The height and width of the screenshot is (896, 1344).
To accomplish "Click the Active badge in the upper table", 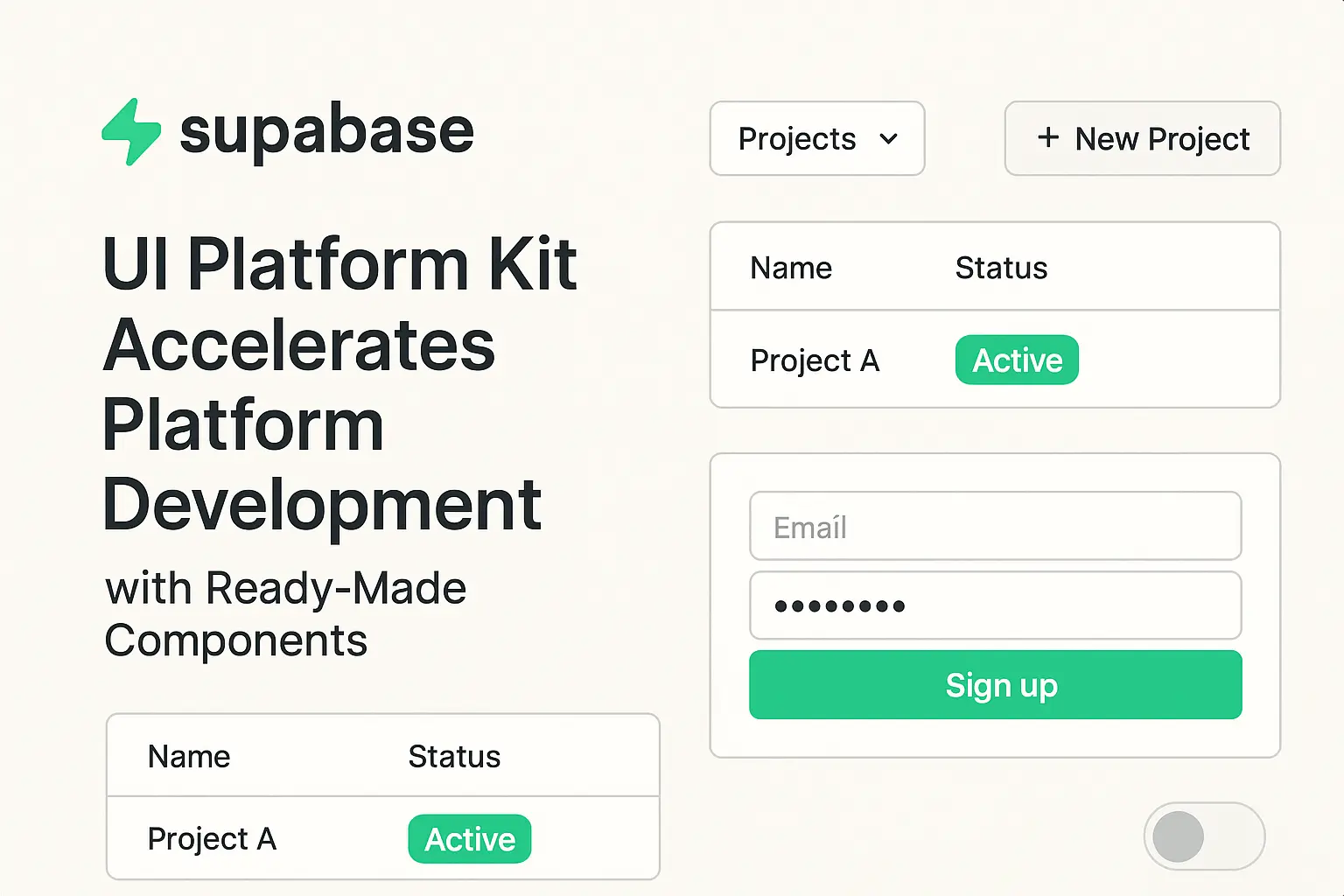I will point(1017,360).
